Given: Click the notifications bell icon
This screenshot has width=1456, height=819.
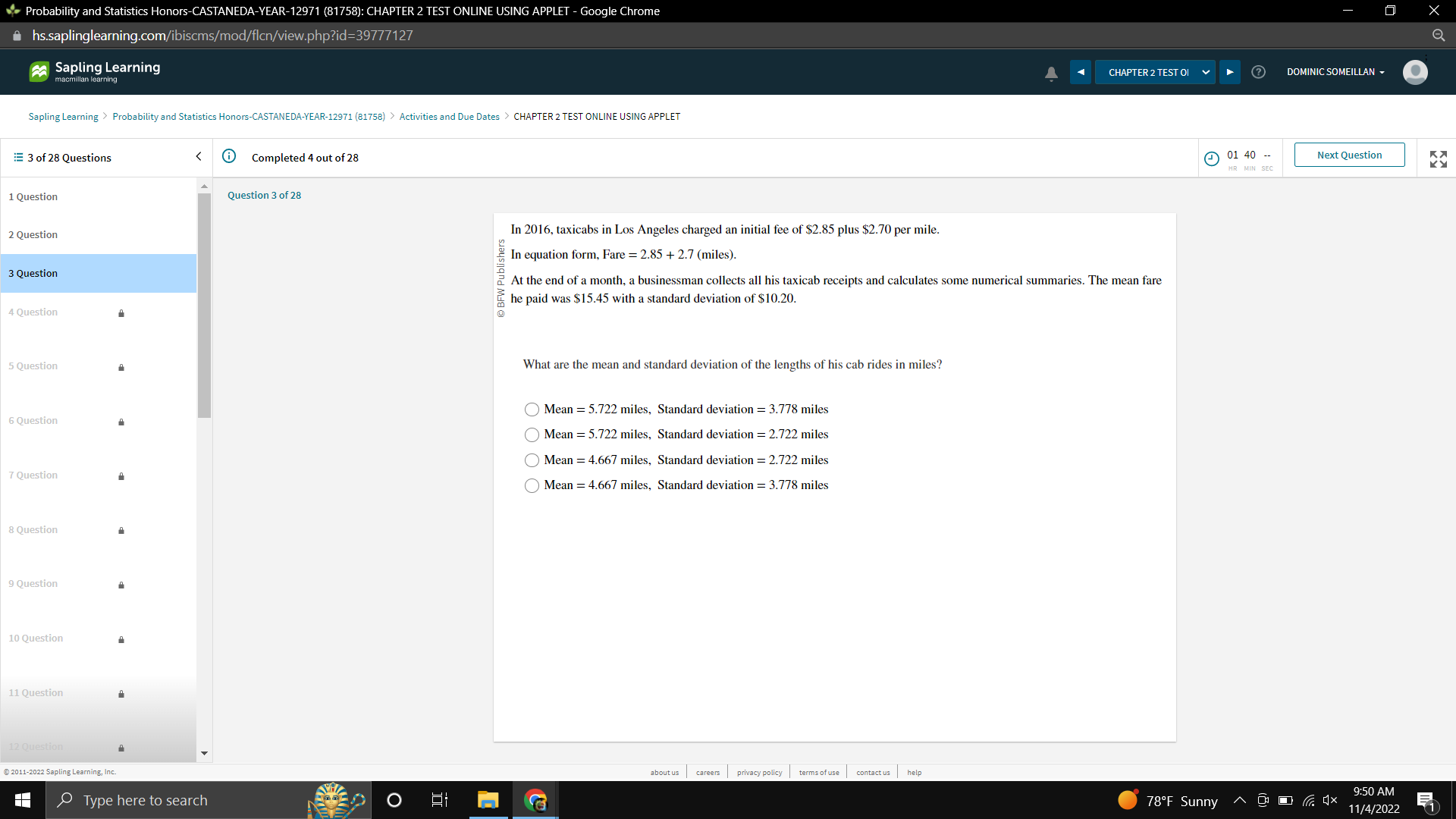Looking at the screenshot, I should click(x=1051, y=72).
